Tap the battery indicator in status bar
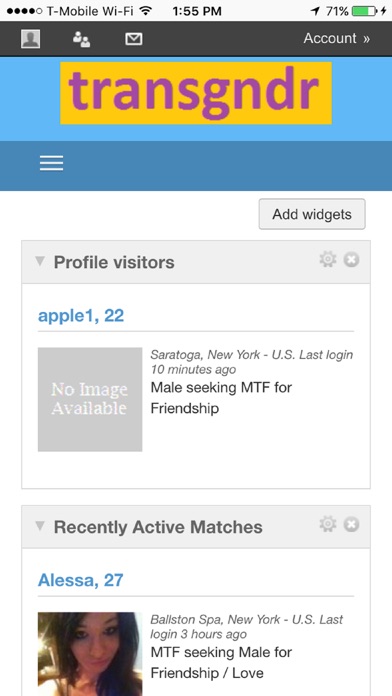392x696 pixels. click(x=364, y=11)
